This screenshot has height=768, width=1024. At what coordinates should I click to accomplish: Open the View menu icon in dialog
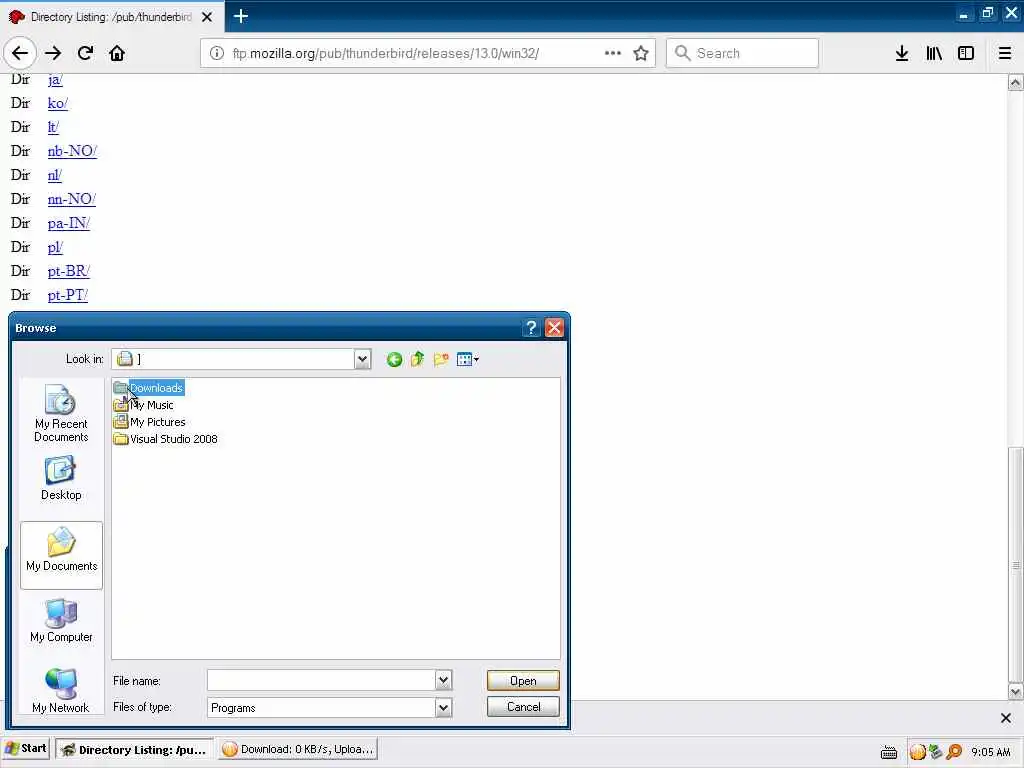click(468, 359)
